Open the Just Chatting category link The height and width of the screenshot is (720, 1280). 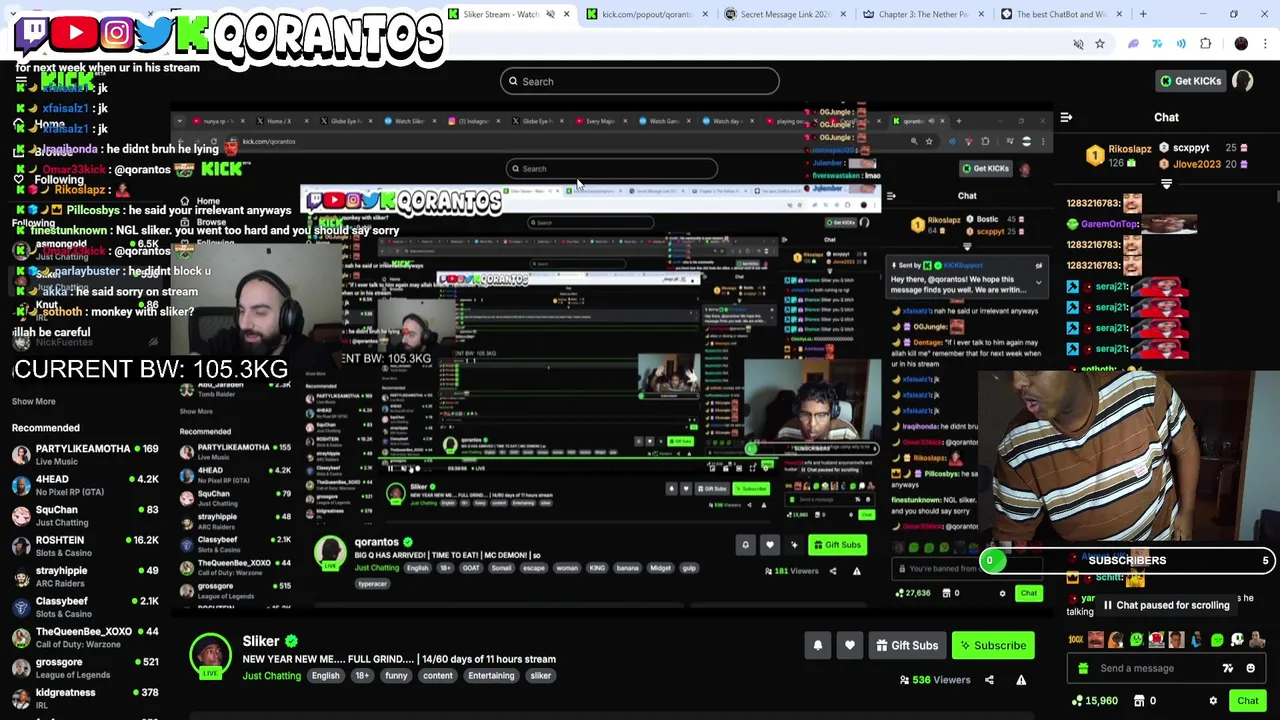(x=271, y=676)
